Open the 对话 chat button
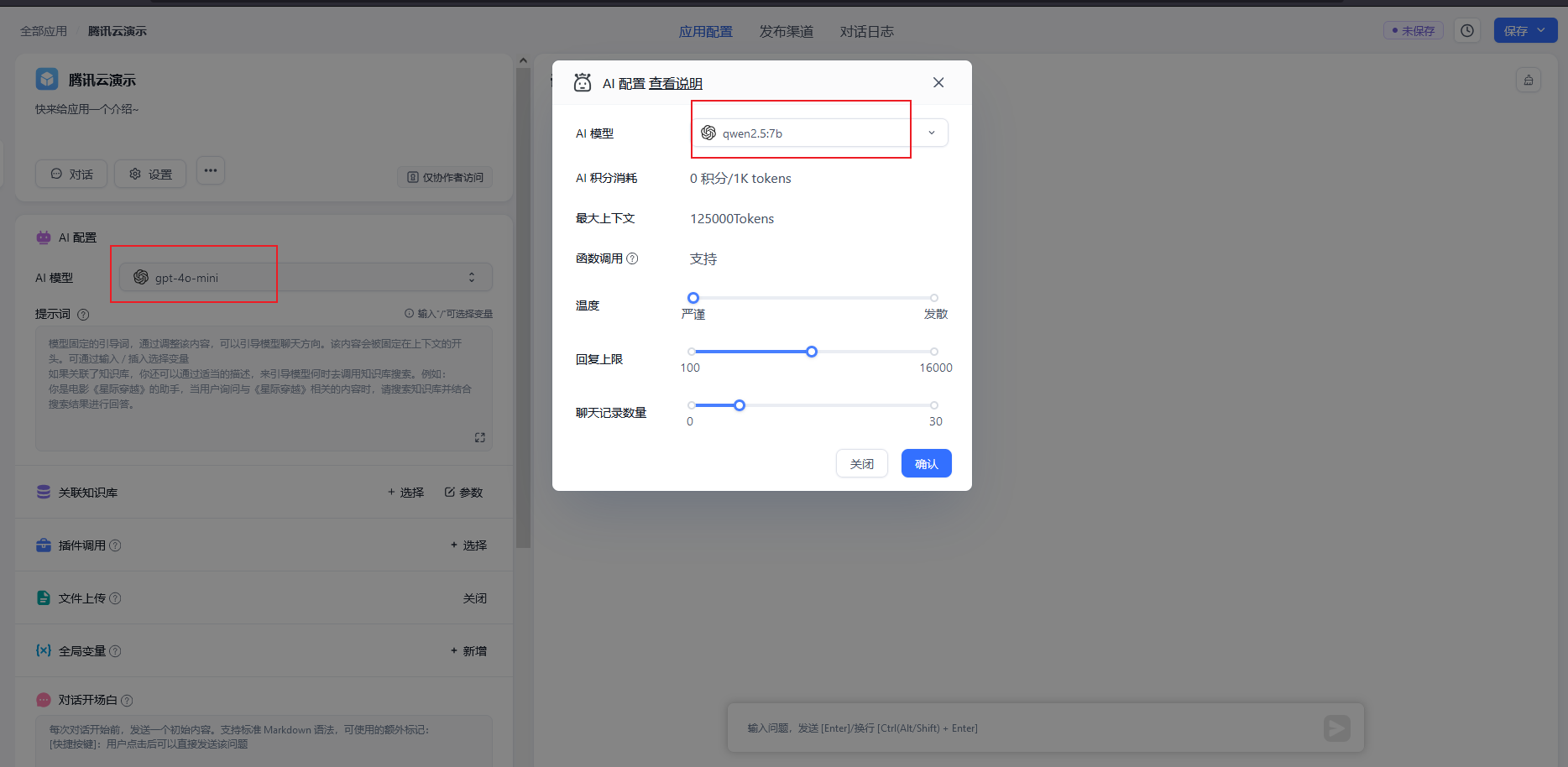The image size is (1568, 767). [71, 174]
